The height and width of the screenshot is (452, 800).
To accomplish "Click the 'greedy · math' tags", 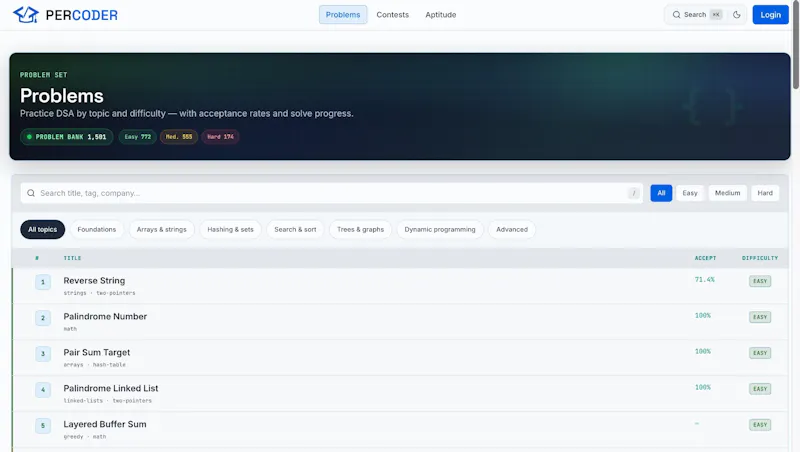I will [x=85, y=437].
